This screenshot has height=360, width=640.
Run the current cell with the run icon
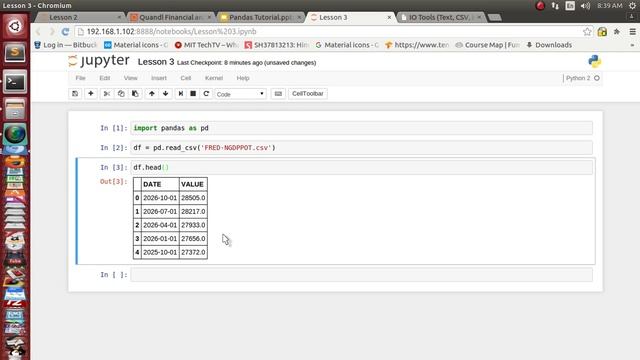(x=180, y=93)
